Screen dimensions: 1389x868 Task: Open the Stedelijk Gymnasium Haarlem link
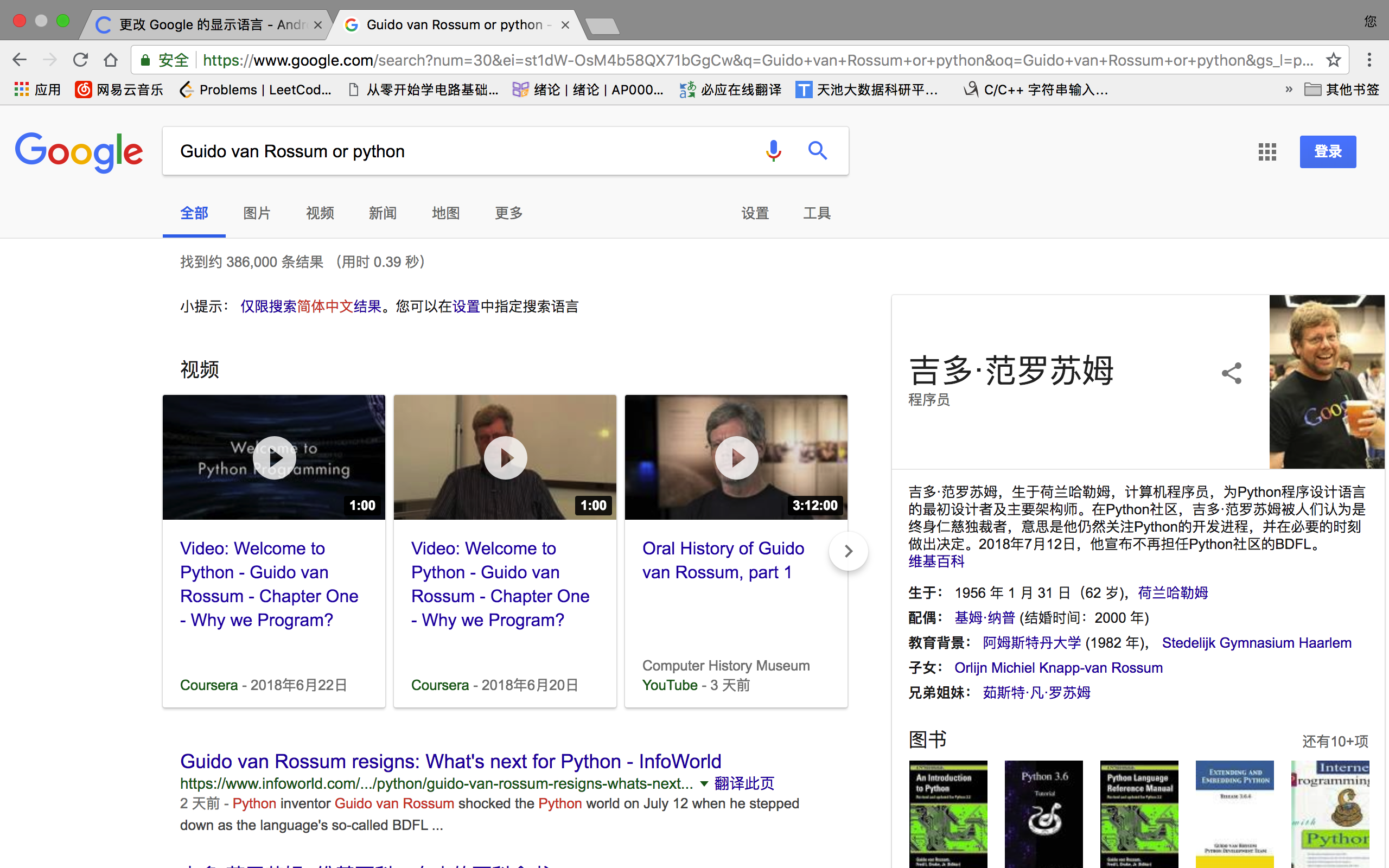tap(1257, 643)
